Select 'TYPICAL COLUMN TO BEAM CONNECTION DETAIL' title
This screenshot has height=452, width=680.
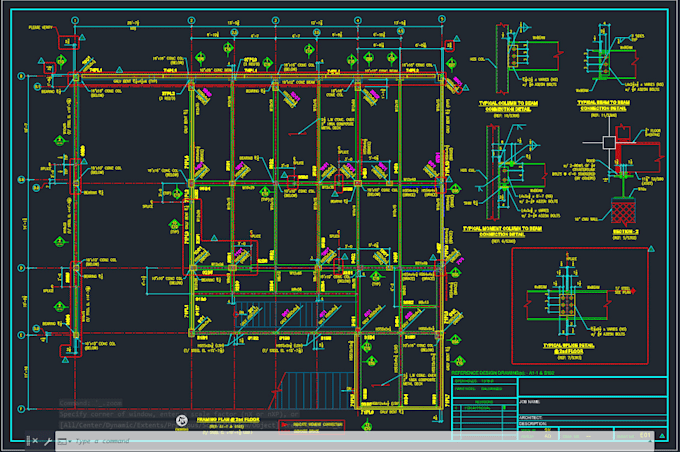point(508,106)
